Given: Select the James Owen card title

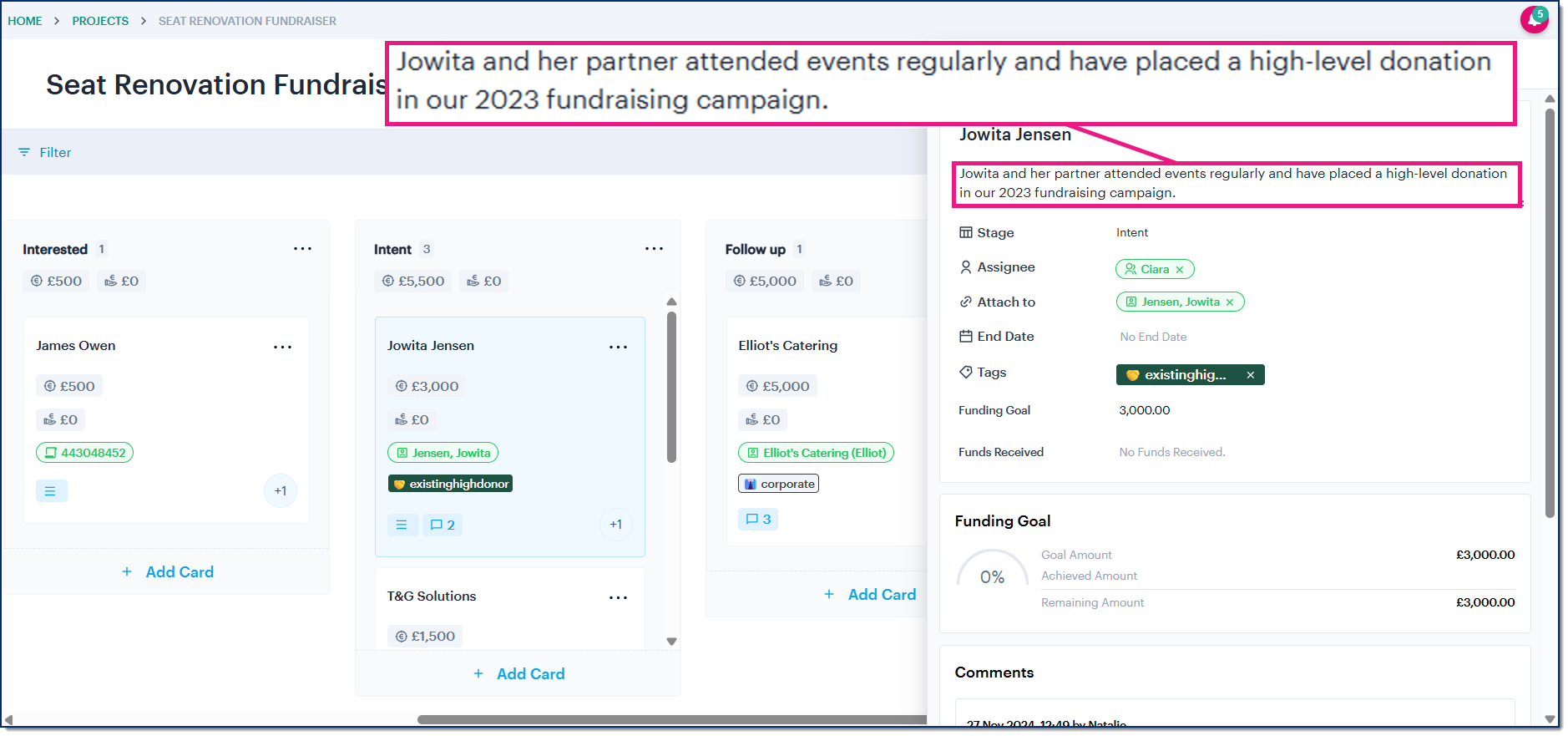Looking at the screenshot, I should pyautogui.click(x=76, y=346).
